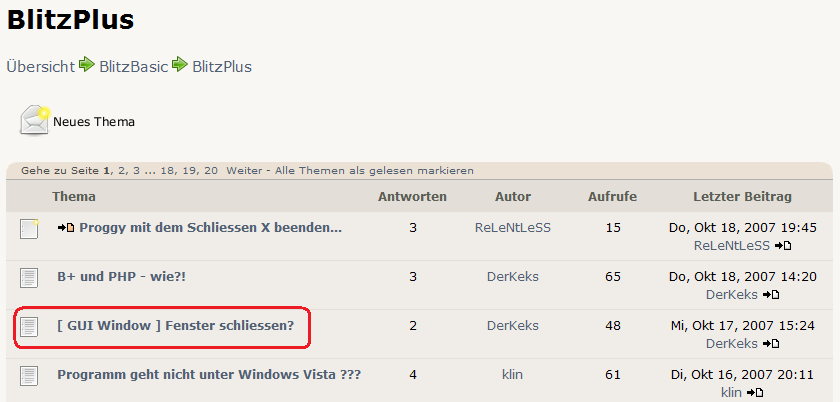
Task: Click date Di, Okt 16, 2007 20:11
Action: 742,374
